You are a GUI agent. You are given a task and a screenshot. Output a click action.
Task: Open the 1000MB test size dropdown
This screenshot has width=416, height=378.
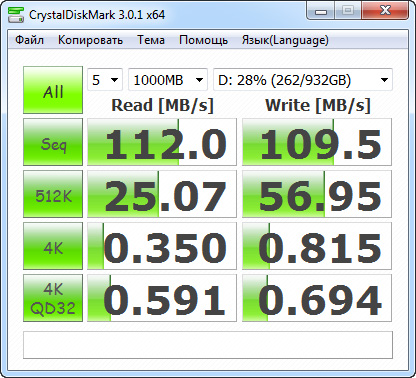tap(168, 80)
